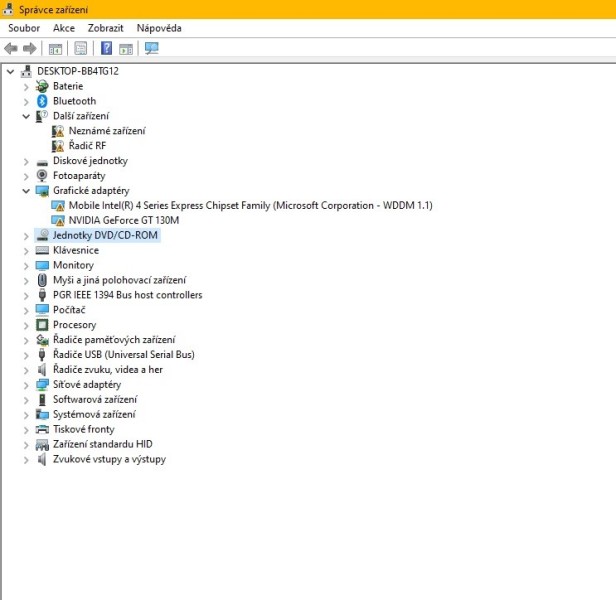The width and height of the screenshot is (616, 600).
Task: Click the Neznámé zařízení warning icon
Action: click(x=58, y=131)
